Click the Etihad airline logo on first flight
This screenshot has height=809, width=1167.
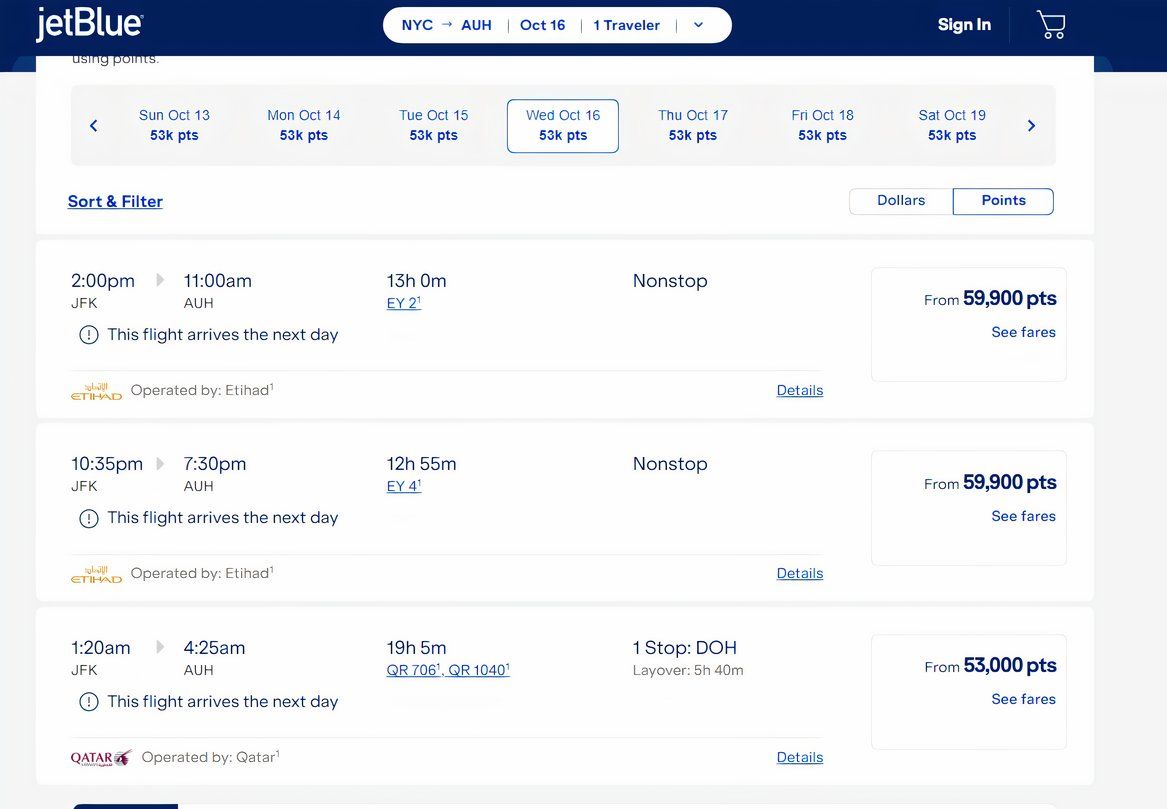click(x=96, y=390)
